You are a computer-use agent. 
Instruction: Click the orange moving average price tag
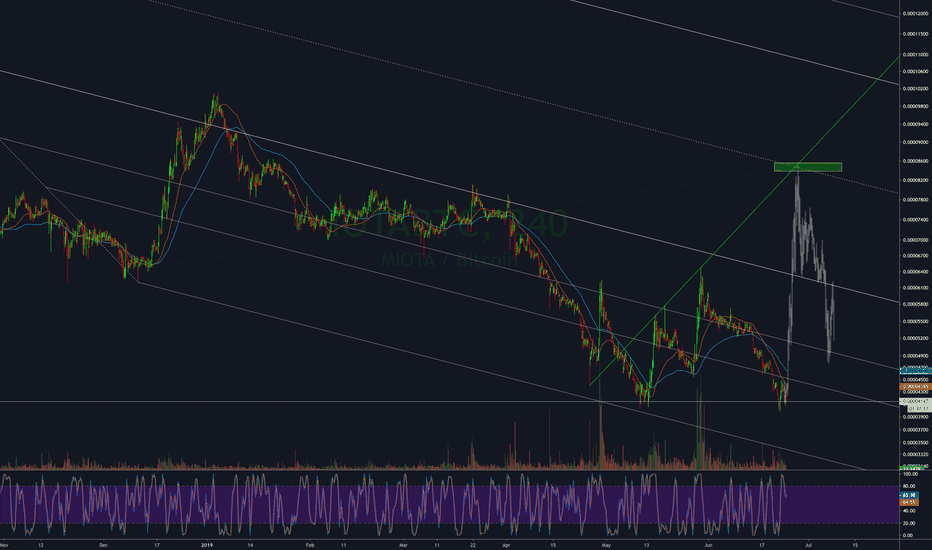point(916,386)
